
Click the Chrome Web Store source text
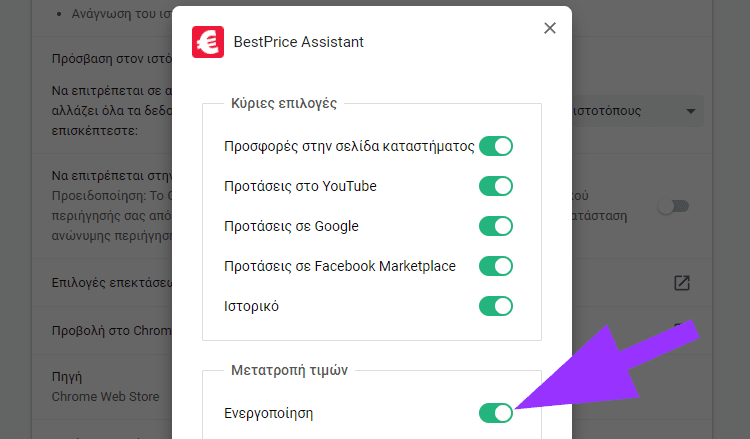pos(105,397)
